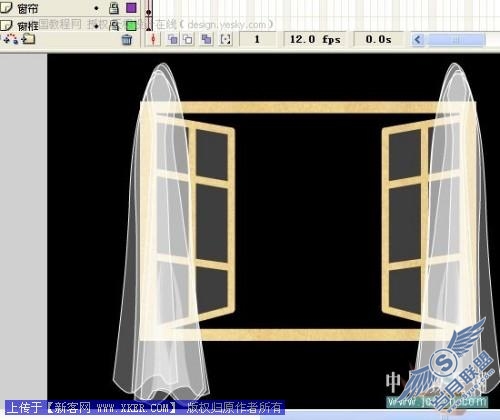The image size is (500, 420).
Task: Toggle visibility dot of 窗帘 layer
Action: [x=96, y=8]
